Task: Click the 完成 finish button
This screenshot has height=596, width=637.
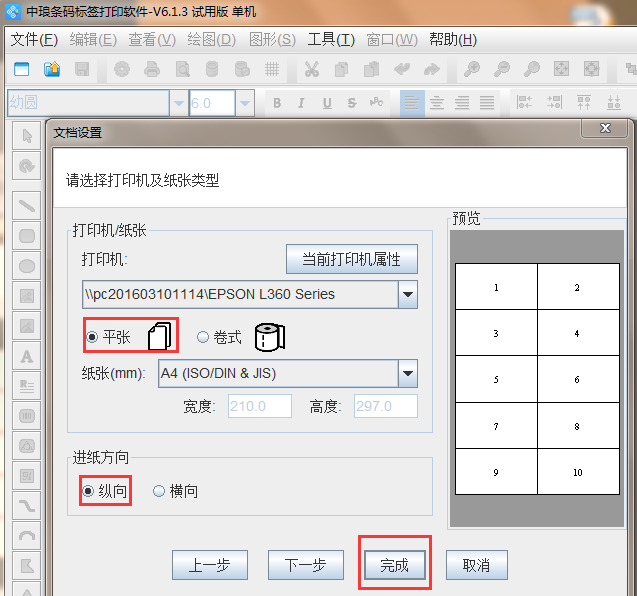Action: click(x=394, y=565)
